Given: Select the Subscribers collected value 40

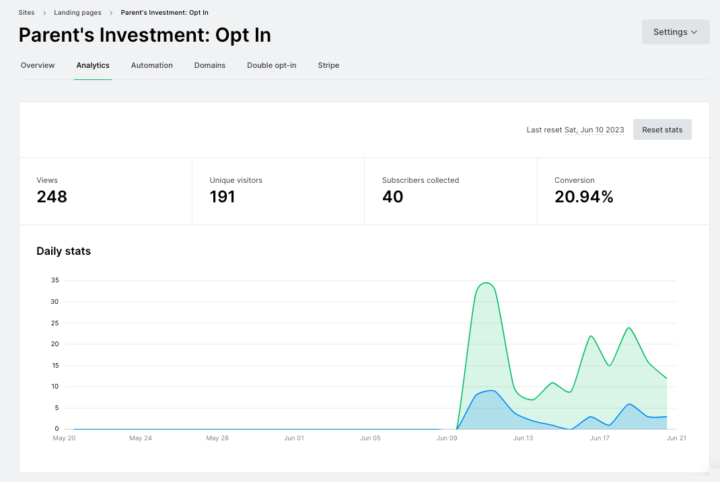Looking at the screenshot, I should click(393, 197).
